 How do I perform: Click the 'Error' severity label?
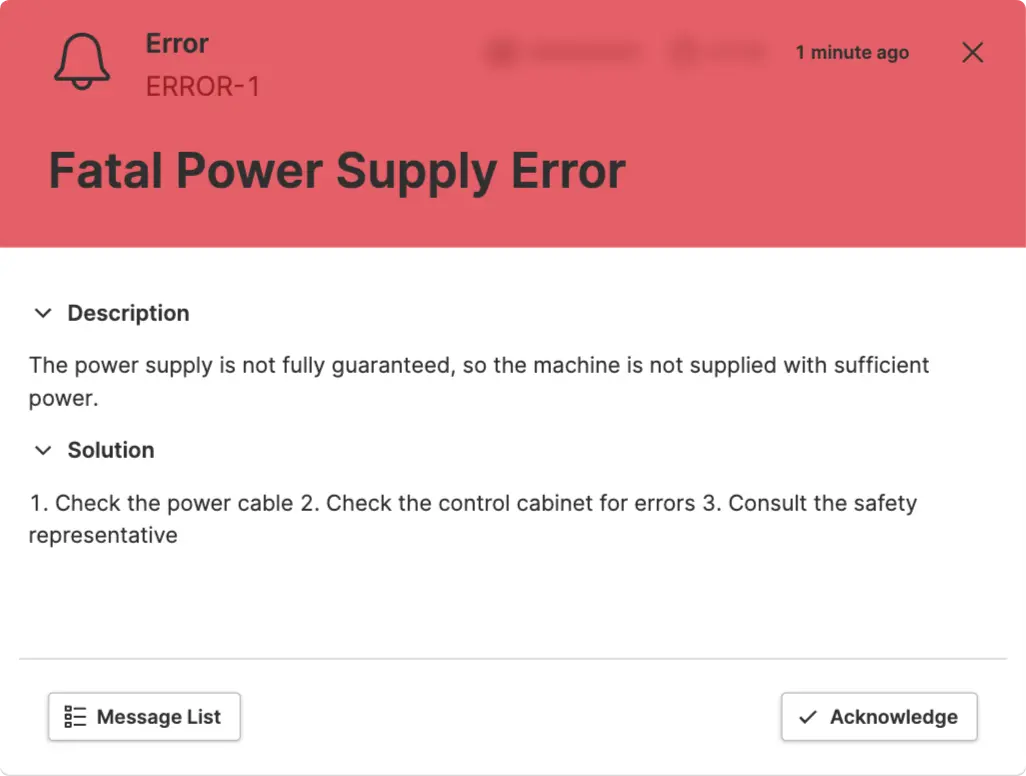[x=177, y=44]
